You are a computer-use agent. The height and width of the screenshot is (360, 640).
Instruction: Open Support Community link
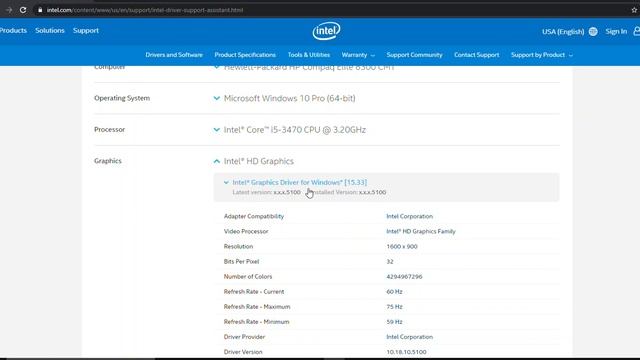point(414,55)
